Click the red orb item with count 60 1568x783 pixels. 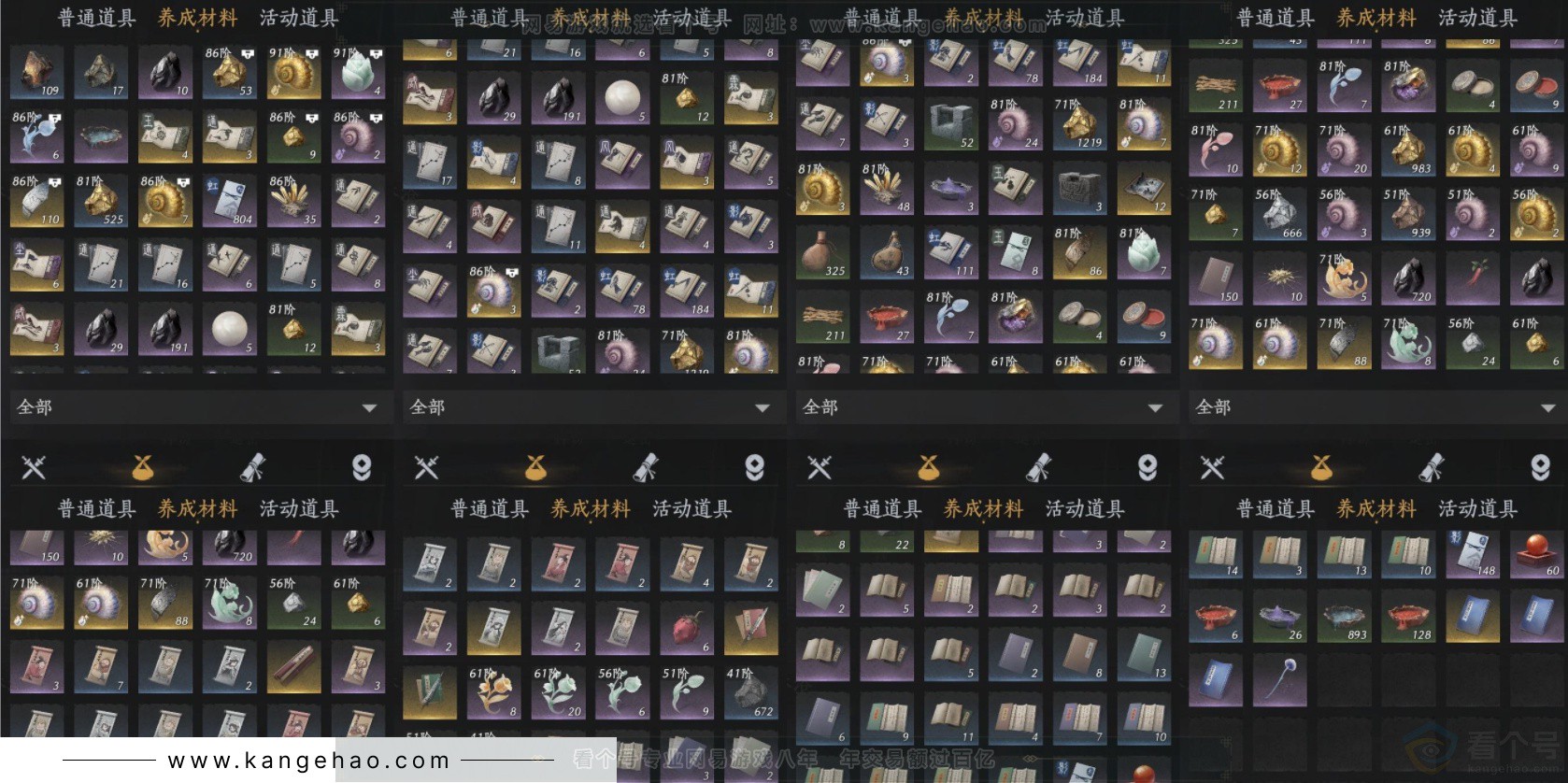tap(1535, 553)
